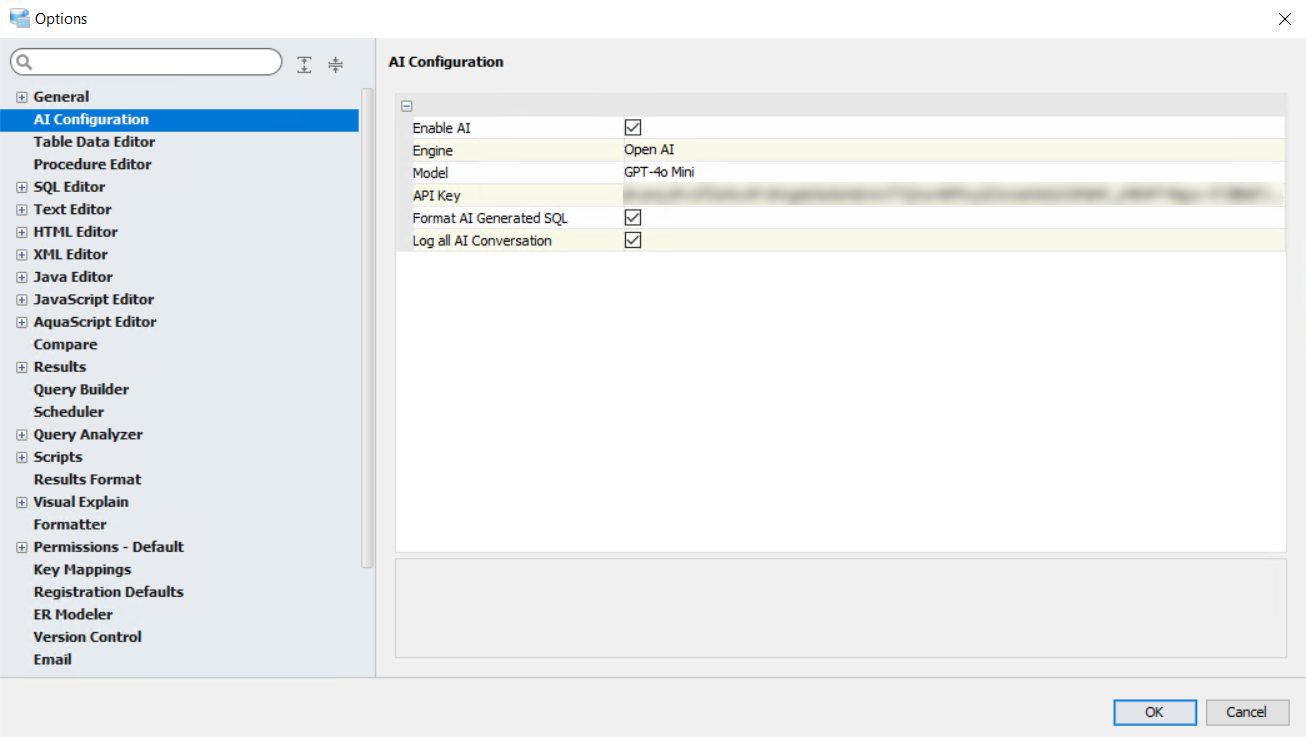
Task: Click the search magnifier icon
Action: pos(24,62)
